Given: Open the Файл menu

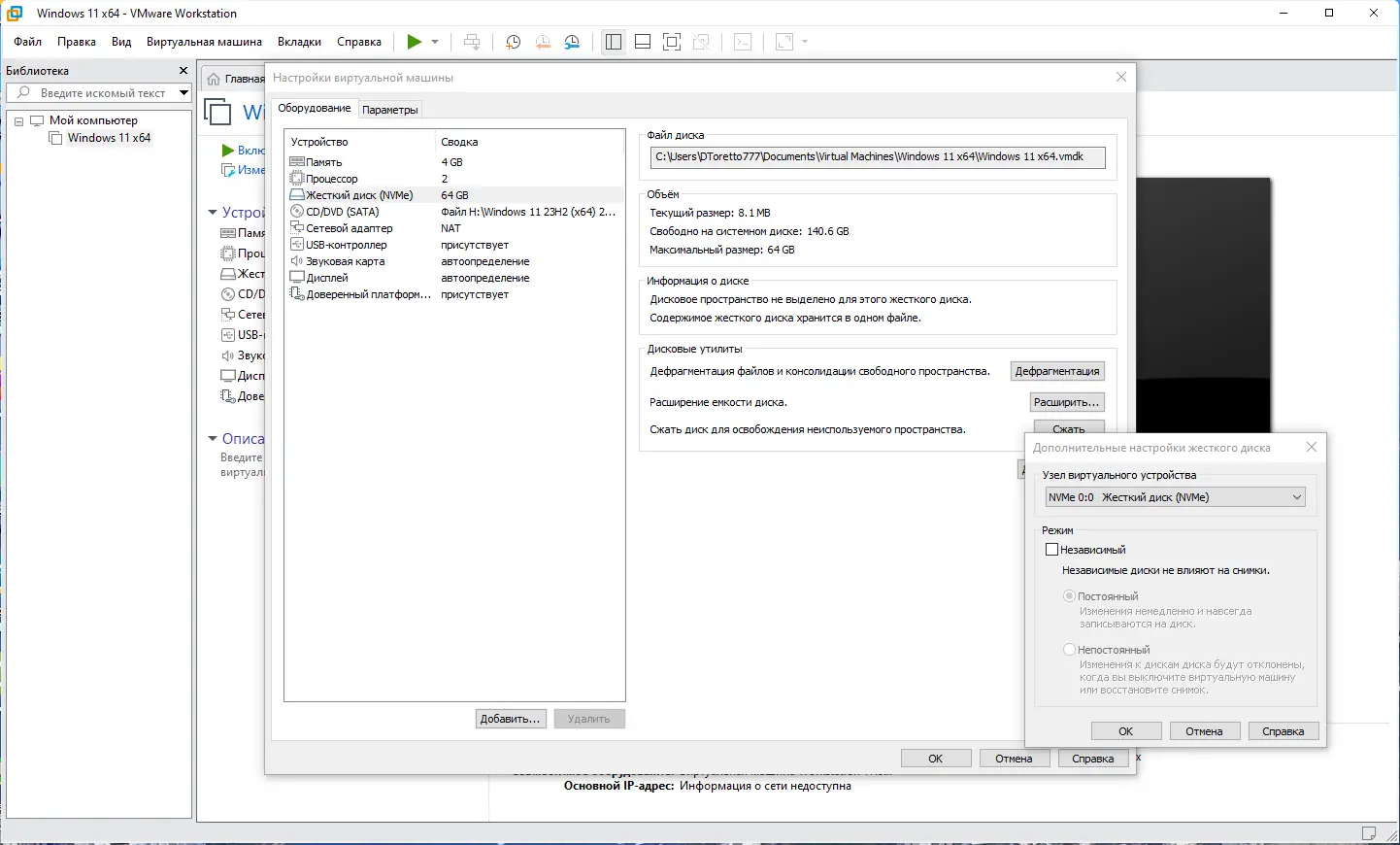Looking at the screenshot, I should coord(28,42).
